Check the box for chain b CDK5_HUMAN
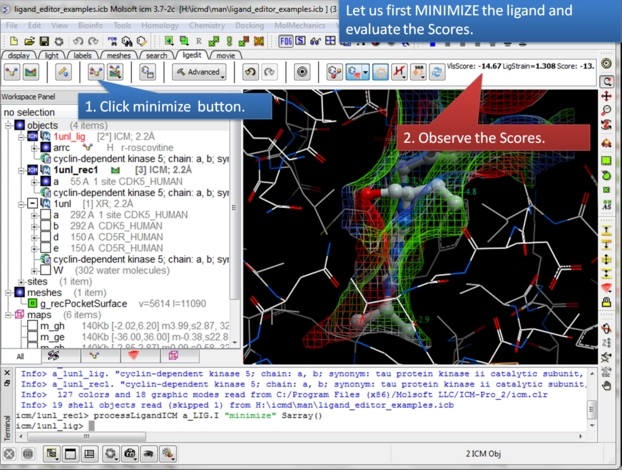622x472 pixels. (x=46, y=226)
